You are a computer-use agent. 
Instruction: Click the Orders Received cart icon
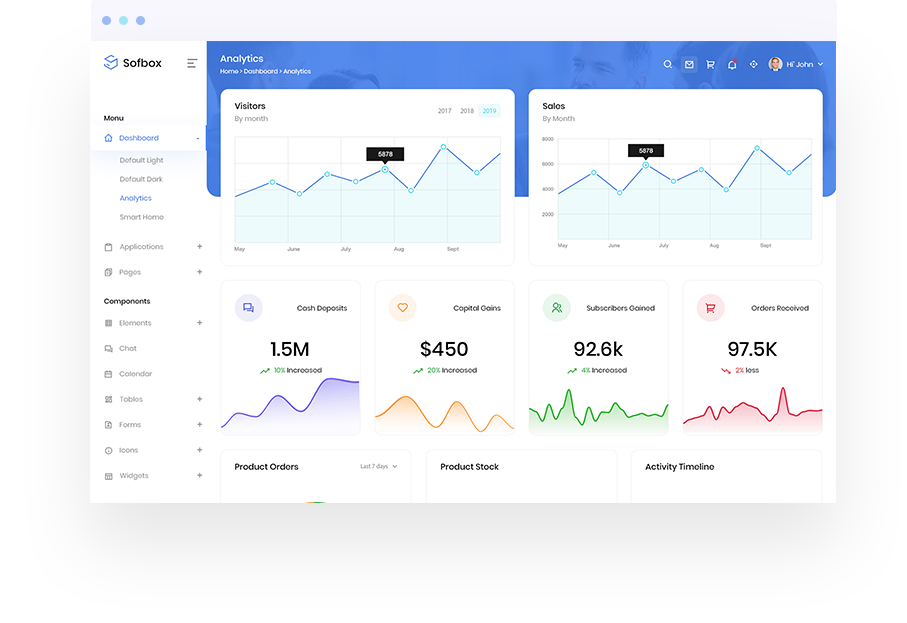click(710, 308)
